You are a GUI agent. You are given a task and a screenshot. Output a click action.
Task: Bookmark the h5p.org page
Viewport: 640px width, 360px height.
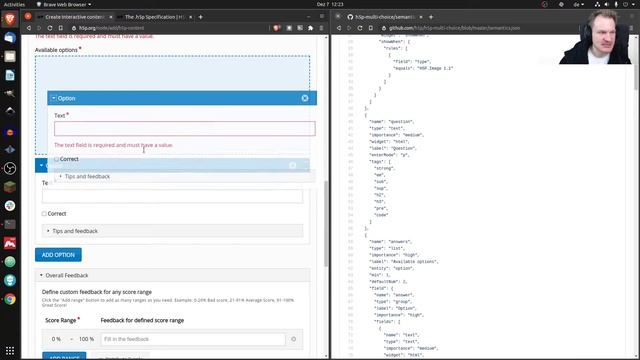point(60,28)
